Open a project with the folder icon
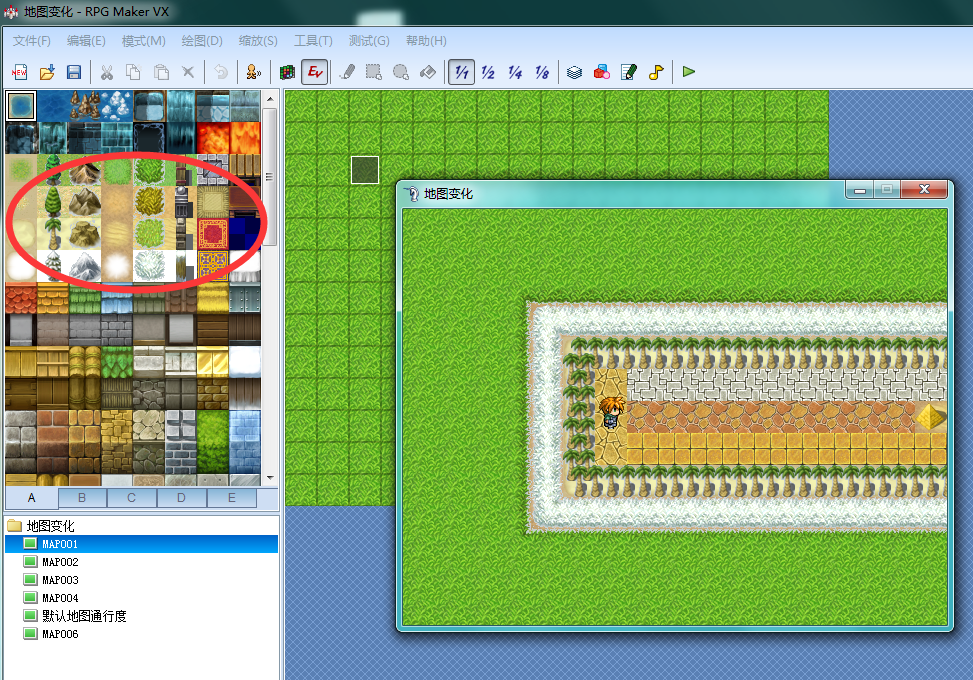Screen dimensions: 973x680 tap(47, 72)
